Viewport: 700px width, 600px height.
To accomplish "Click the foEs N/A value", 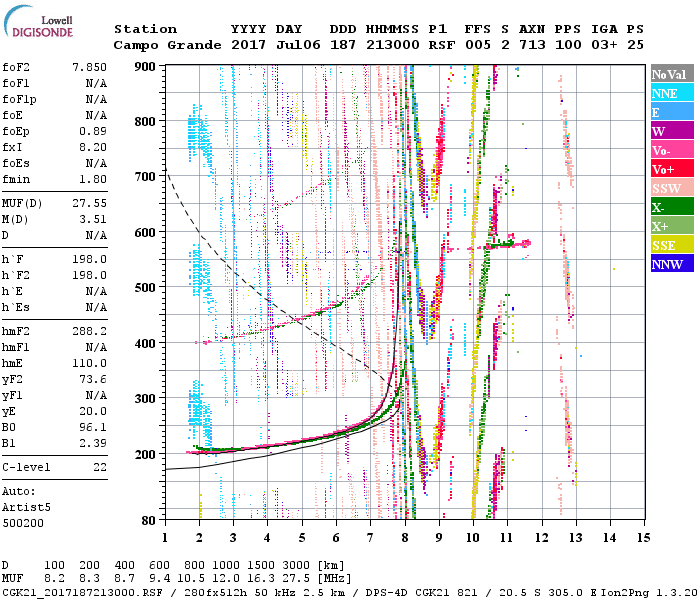I will tap(96, 163).
